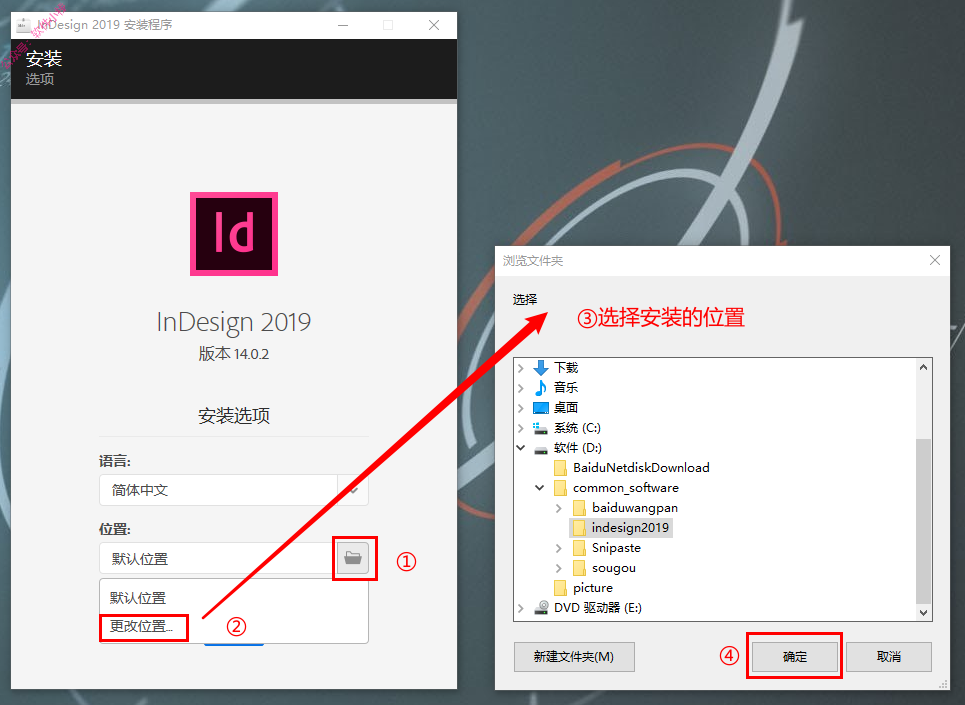Choose 默认位置 from the location menu
This screenshot has height=705, width=965.
tap(138, 597)
